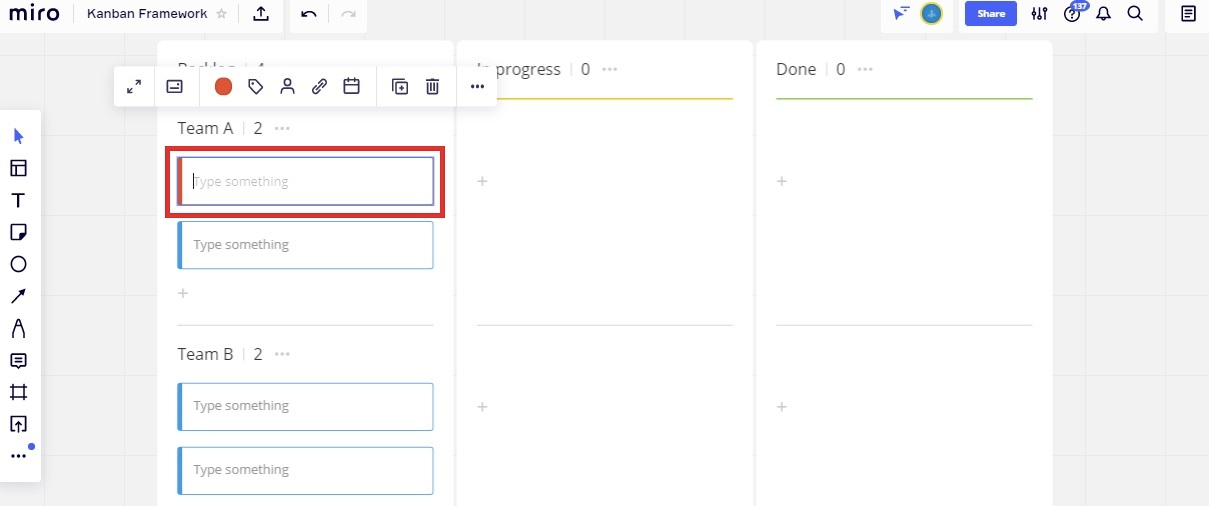Image resolution: width=1209 pixels, height=506 pixels.
Task: Open the Upload tool
Action: [x=18, y=424]
